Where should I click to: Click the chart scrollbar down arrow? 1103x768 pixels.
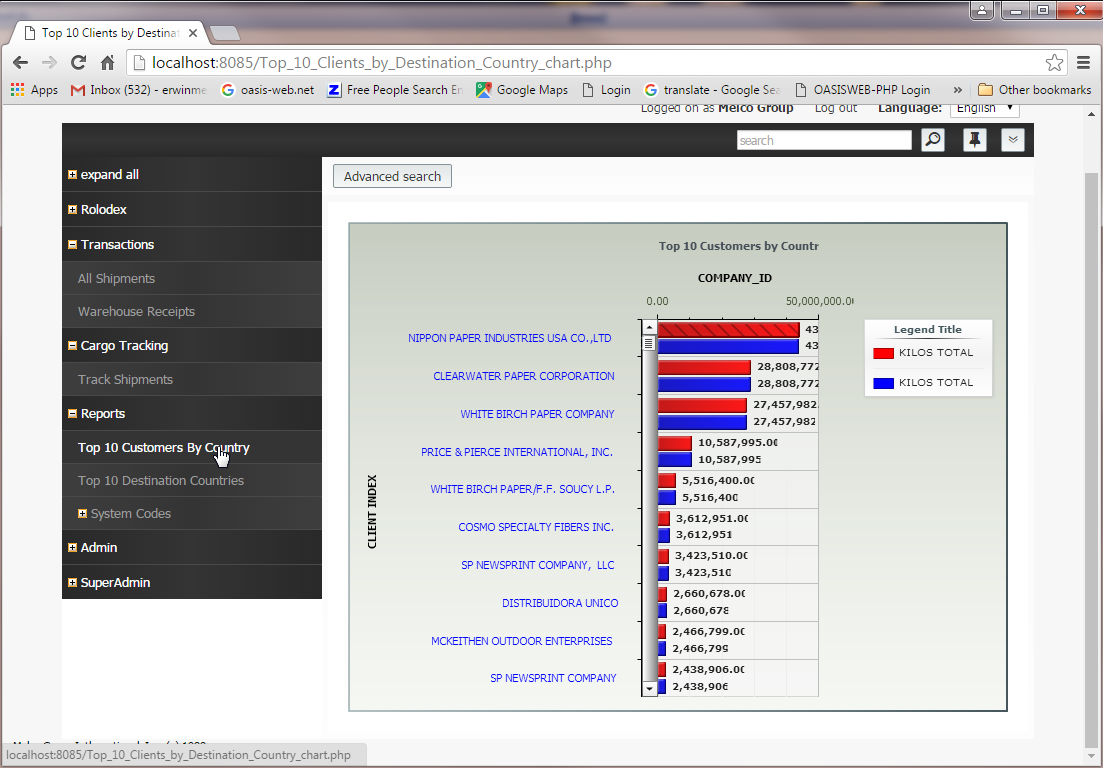click(x=649, y=689)
